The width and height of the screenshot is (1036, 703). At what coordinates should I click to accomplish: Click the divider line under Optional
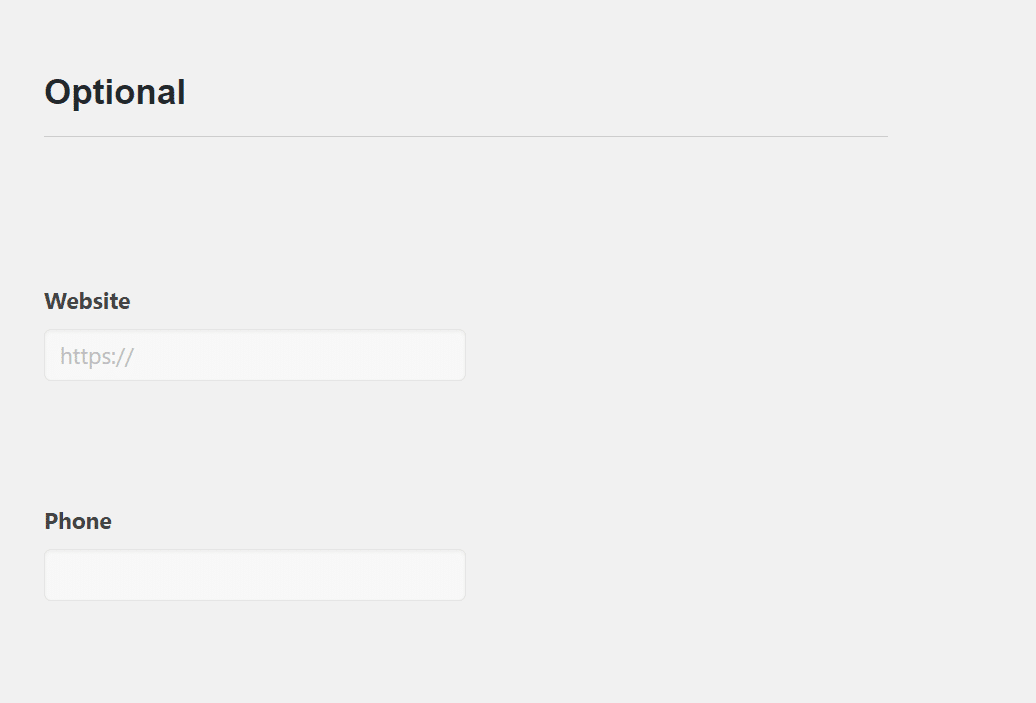click(465, 136)
